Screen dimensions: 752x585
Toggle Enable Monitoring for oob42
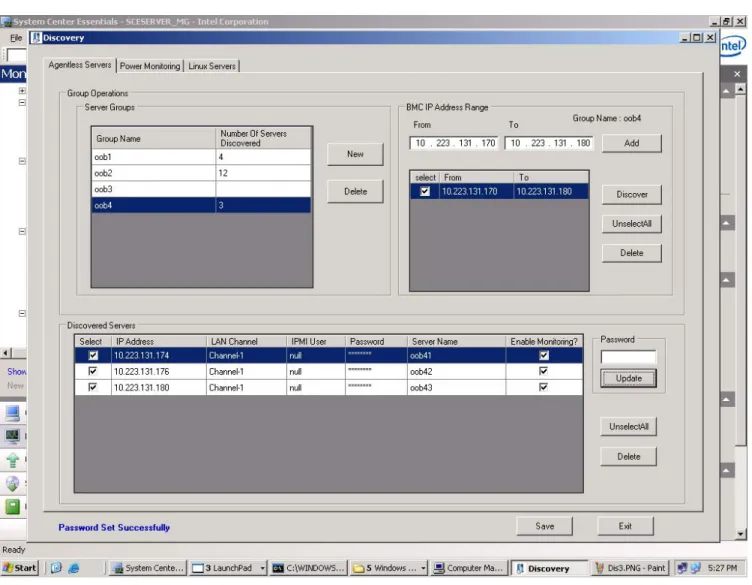[x=544, y=371]
